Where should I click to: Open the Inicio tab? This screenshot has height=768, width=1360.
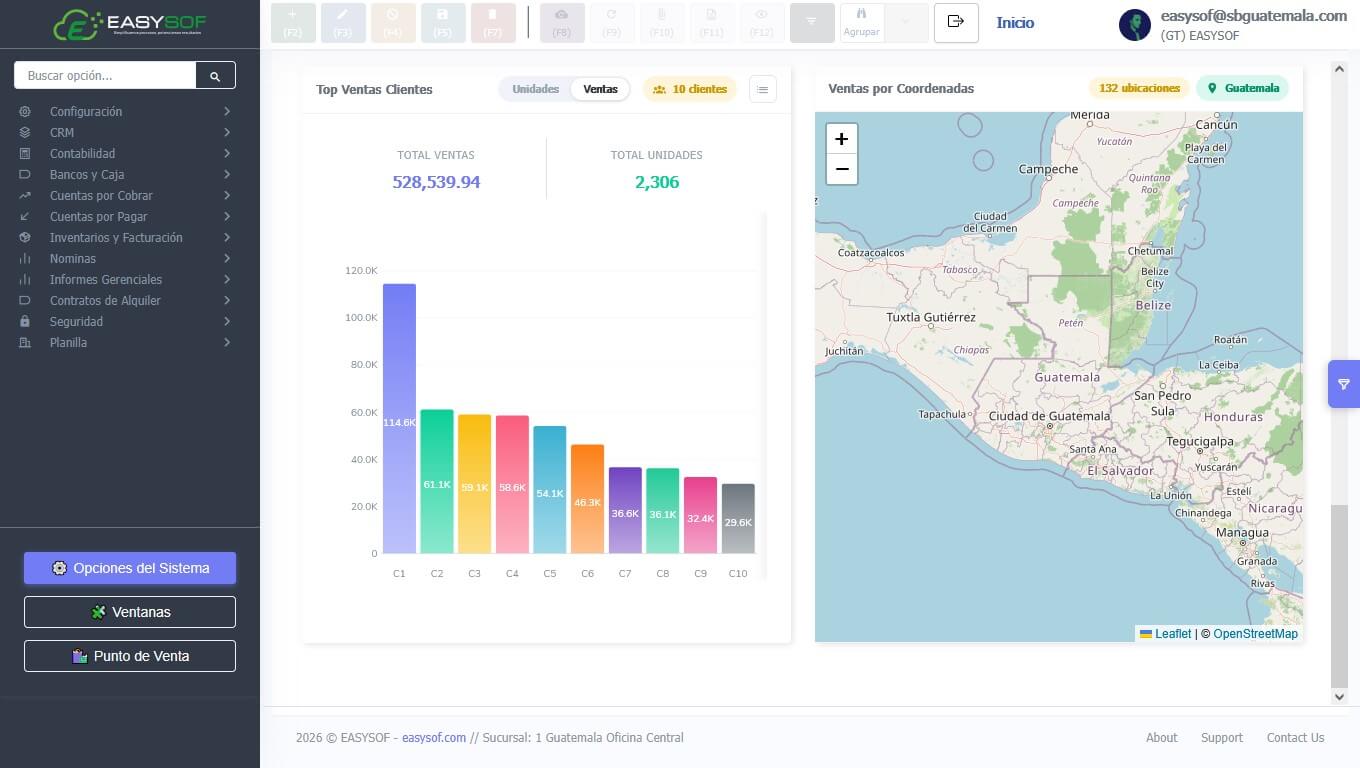1015,22
